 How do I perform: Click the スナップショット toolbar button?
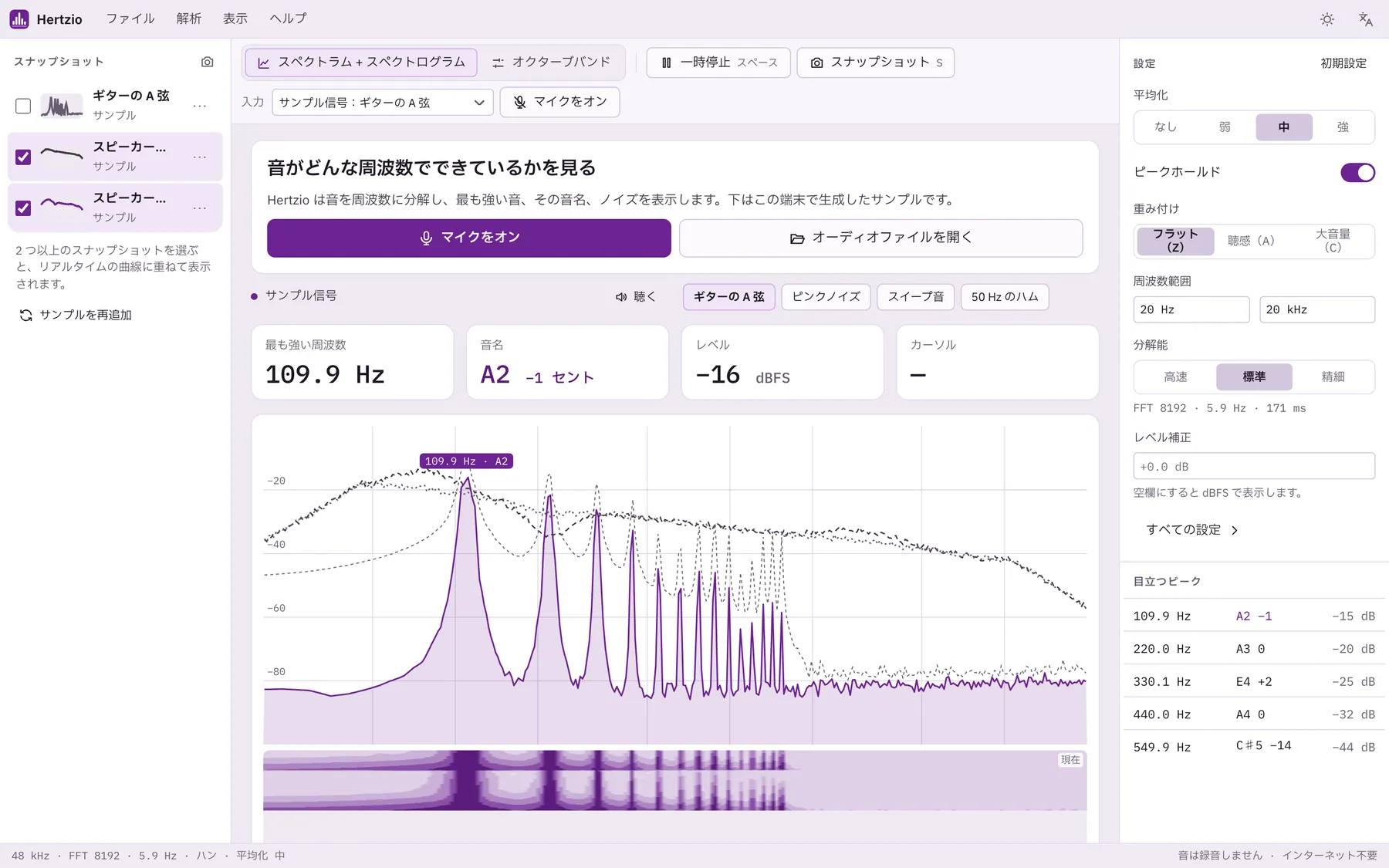click(x=876, y=62)
